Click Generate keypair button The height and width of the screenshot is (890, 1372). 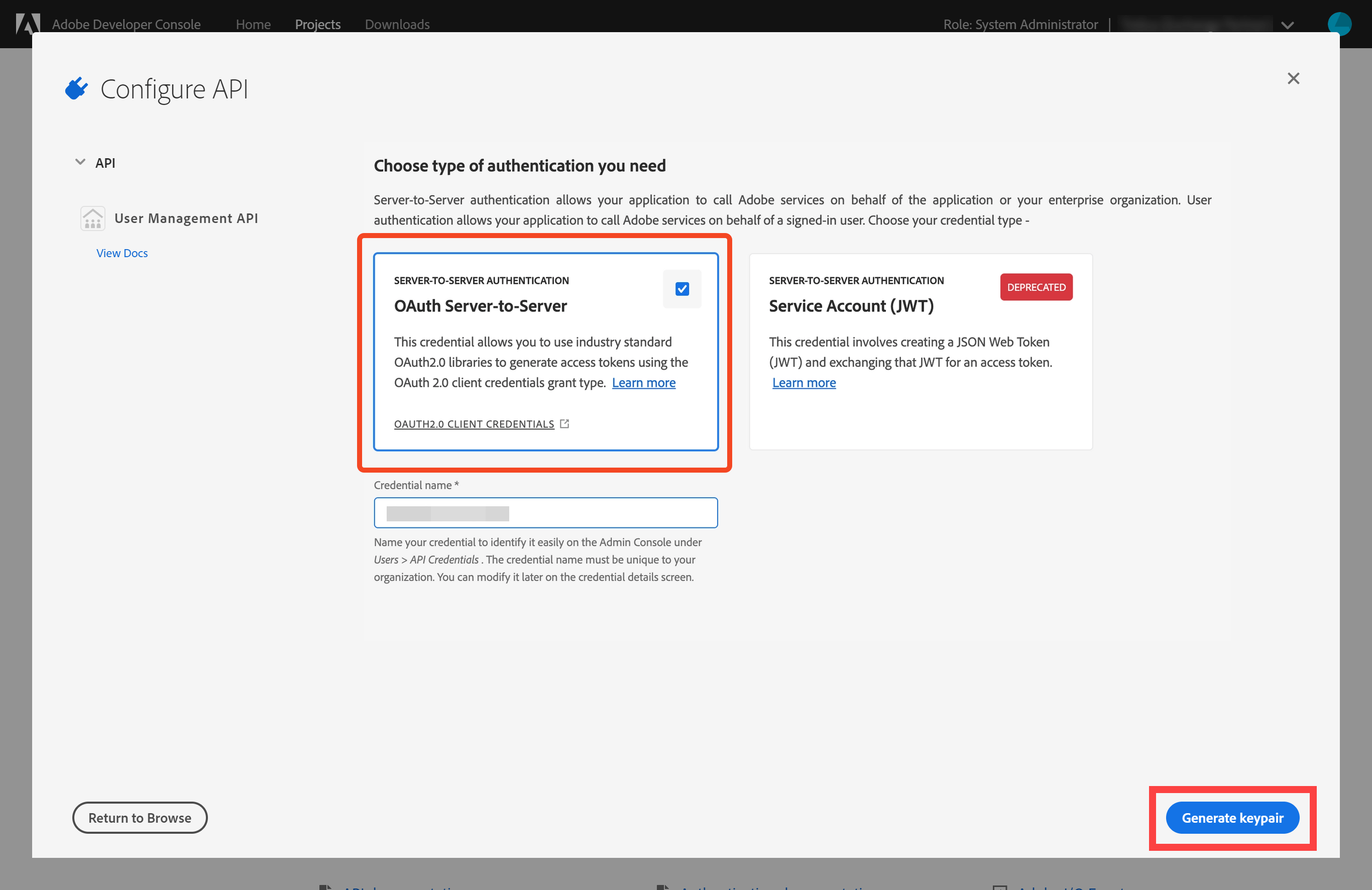coord(1232,818)
